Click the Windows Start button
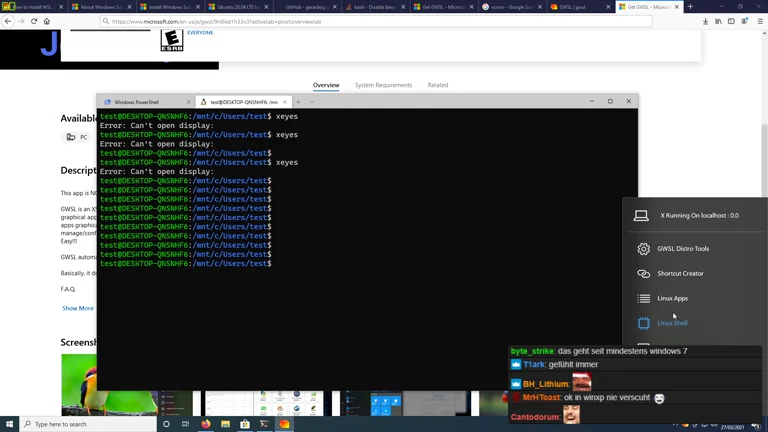Viewport: 768px width, 432px height. [10, 424]
